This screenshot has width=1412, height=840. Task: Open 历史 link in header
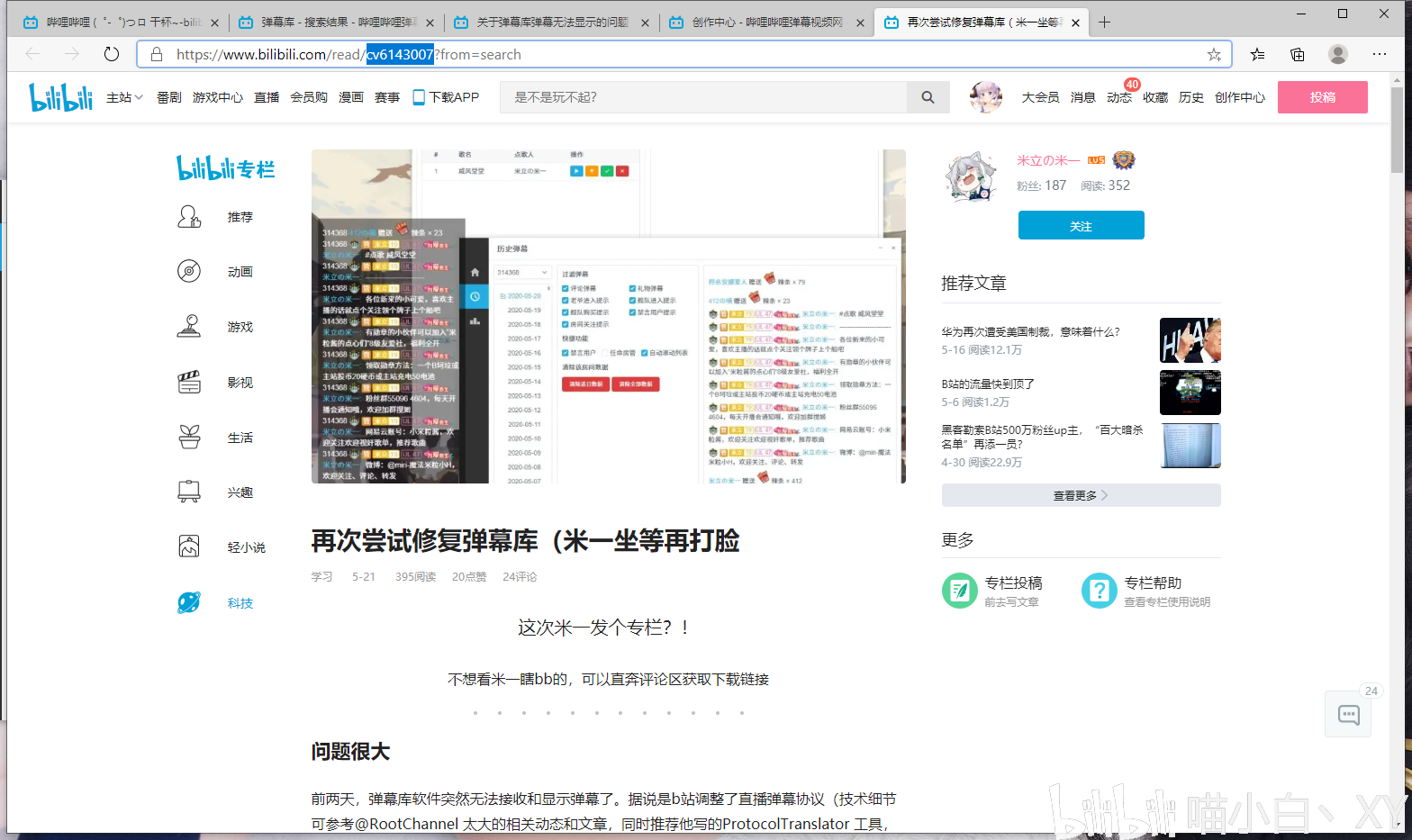click(x=1191, y=97)
